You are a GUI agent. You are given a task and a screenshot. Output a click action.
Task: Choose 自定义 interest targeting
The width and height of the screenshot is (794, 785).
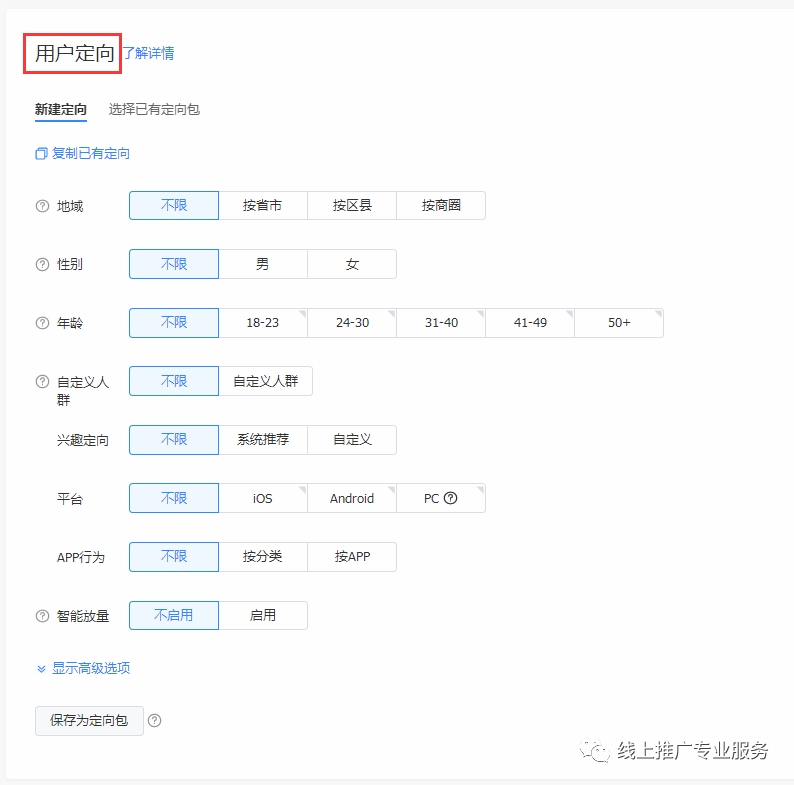(x=352, y=440)
